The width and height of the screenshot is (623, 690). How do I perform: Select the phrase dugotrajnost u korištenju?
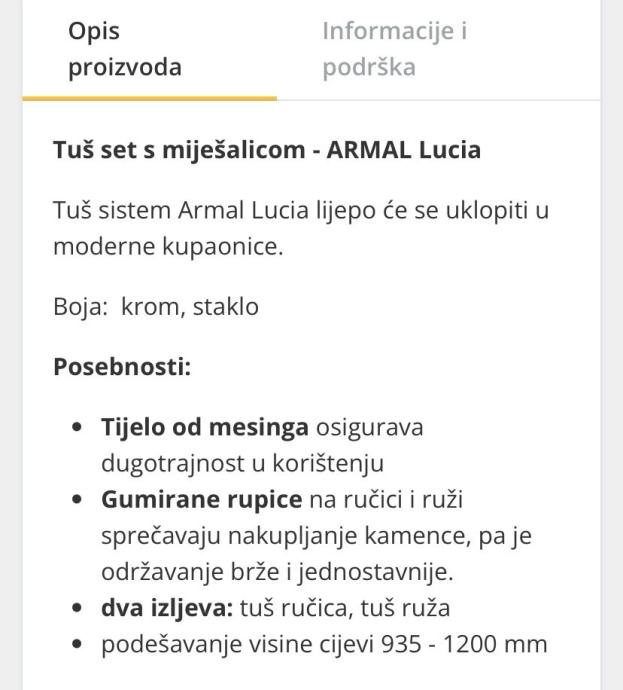242,464
